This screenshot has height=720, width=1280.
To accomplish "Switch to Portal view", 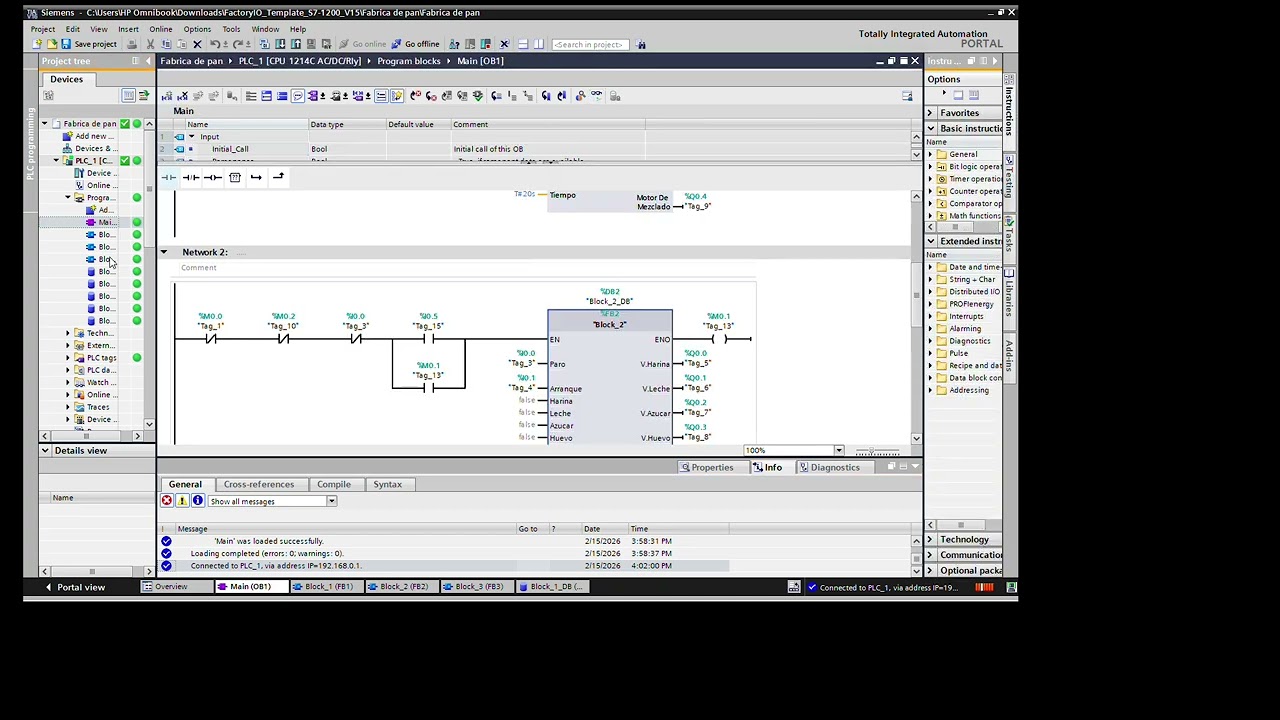I will pos(74,587).
